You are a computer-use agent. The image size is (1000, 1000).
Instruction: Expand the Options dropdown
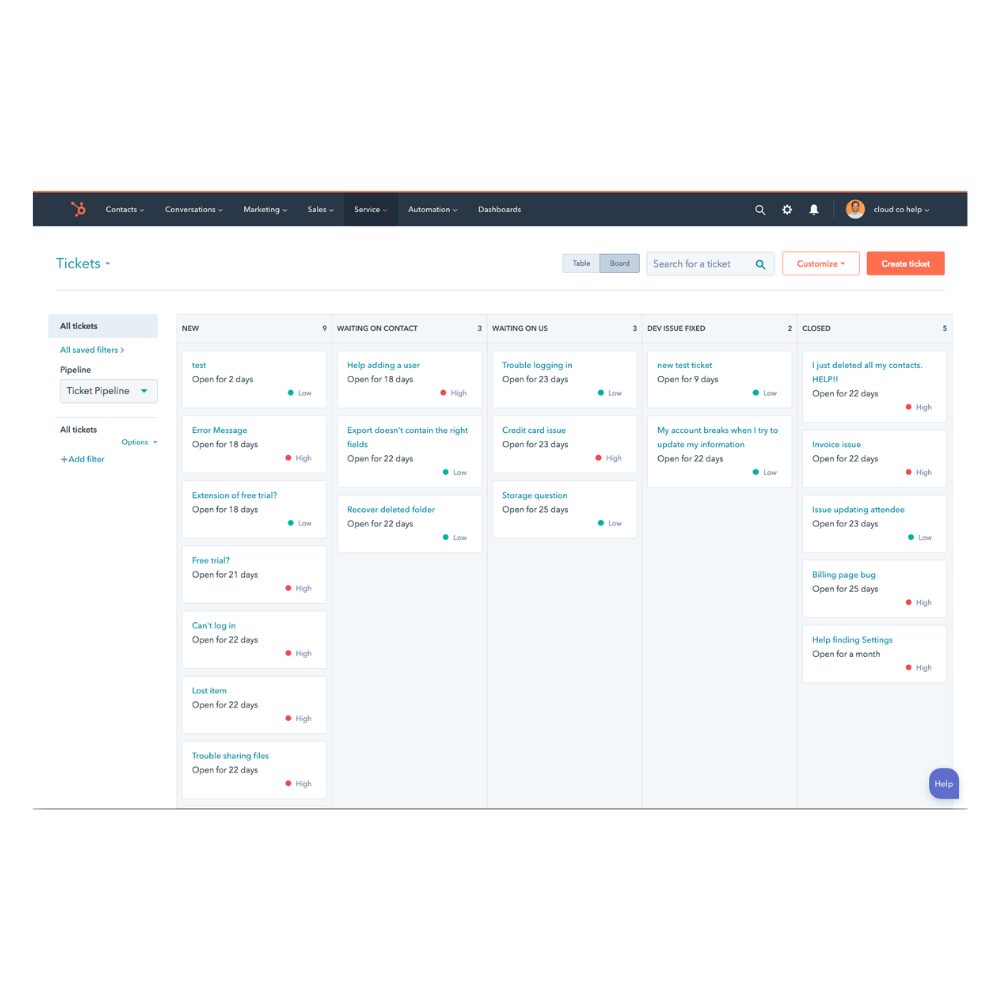pos(139,442)
